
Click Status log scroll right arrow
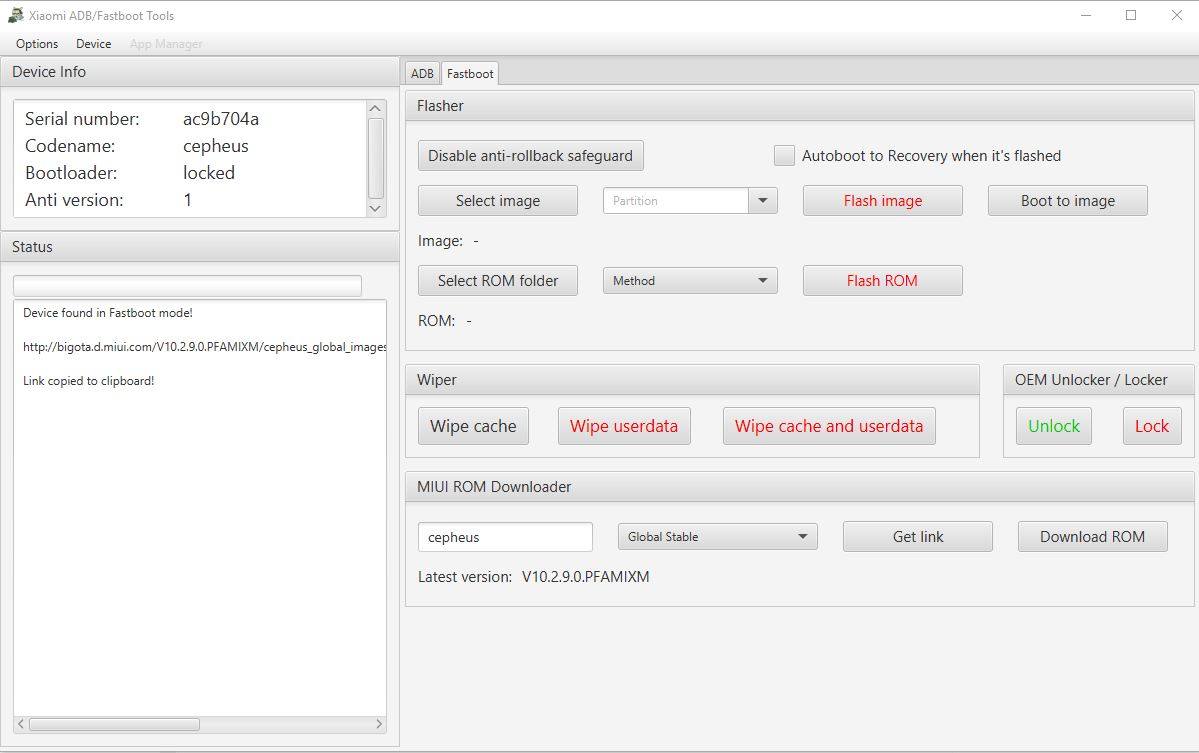click(379, 724)
